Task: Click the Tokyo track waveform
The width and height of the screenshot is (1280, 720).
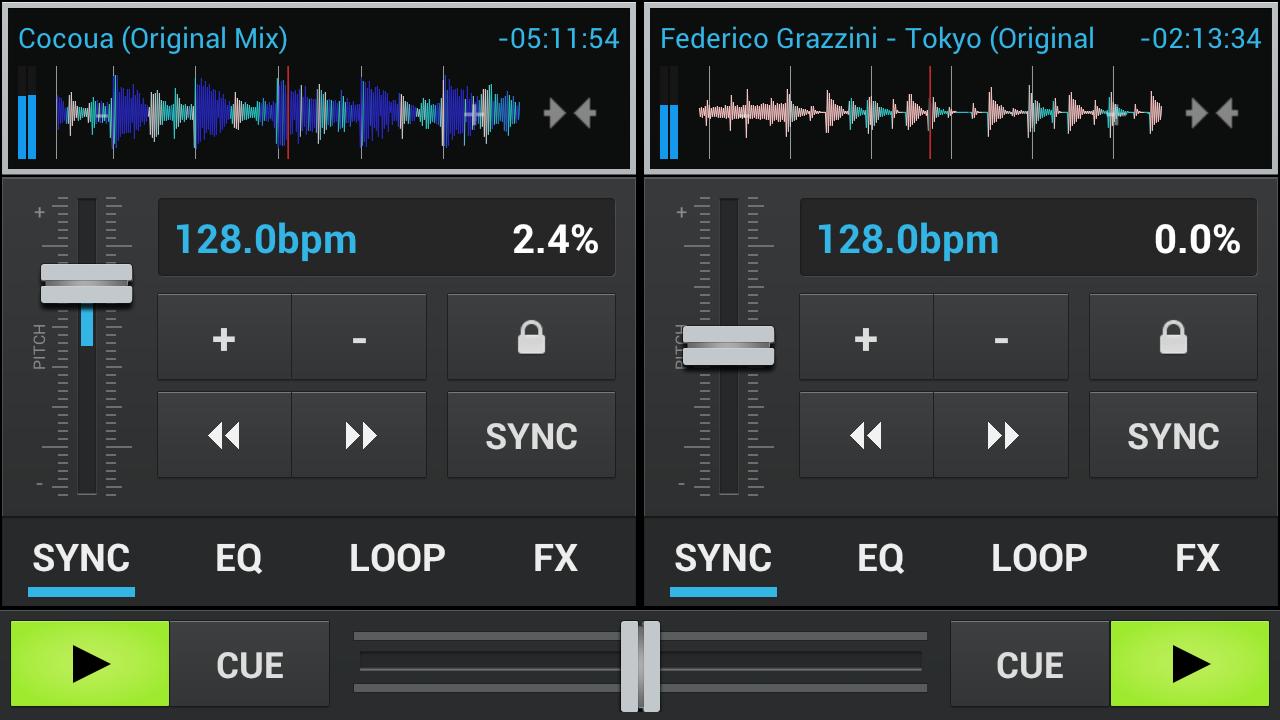Action: pyautogui.click(x=930, y=113)
